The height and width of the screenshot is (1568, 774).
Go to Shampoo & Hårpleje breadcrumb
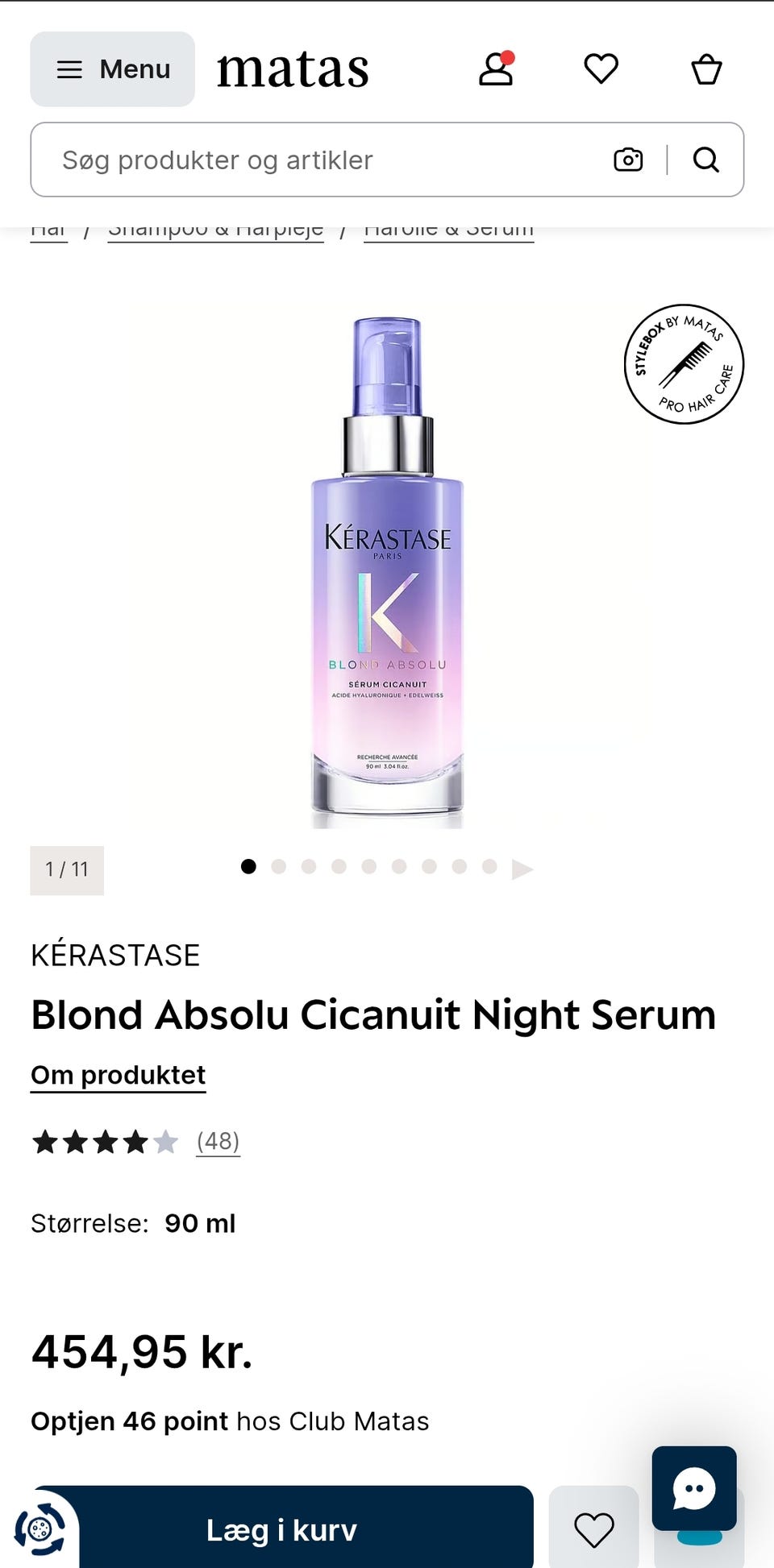[x=216, y=230]
